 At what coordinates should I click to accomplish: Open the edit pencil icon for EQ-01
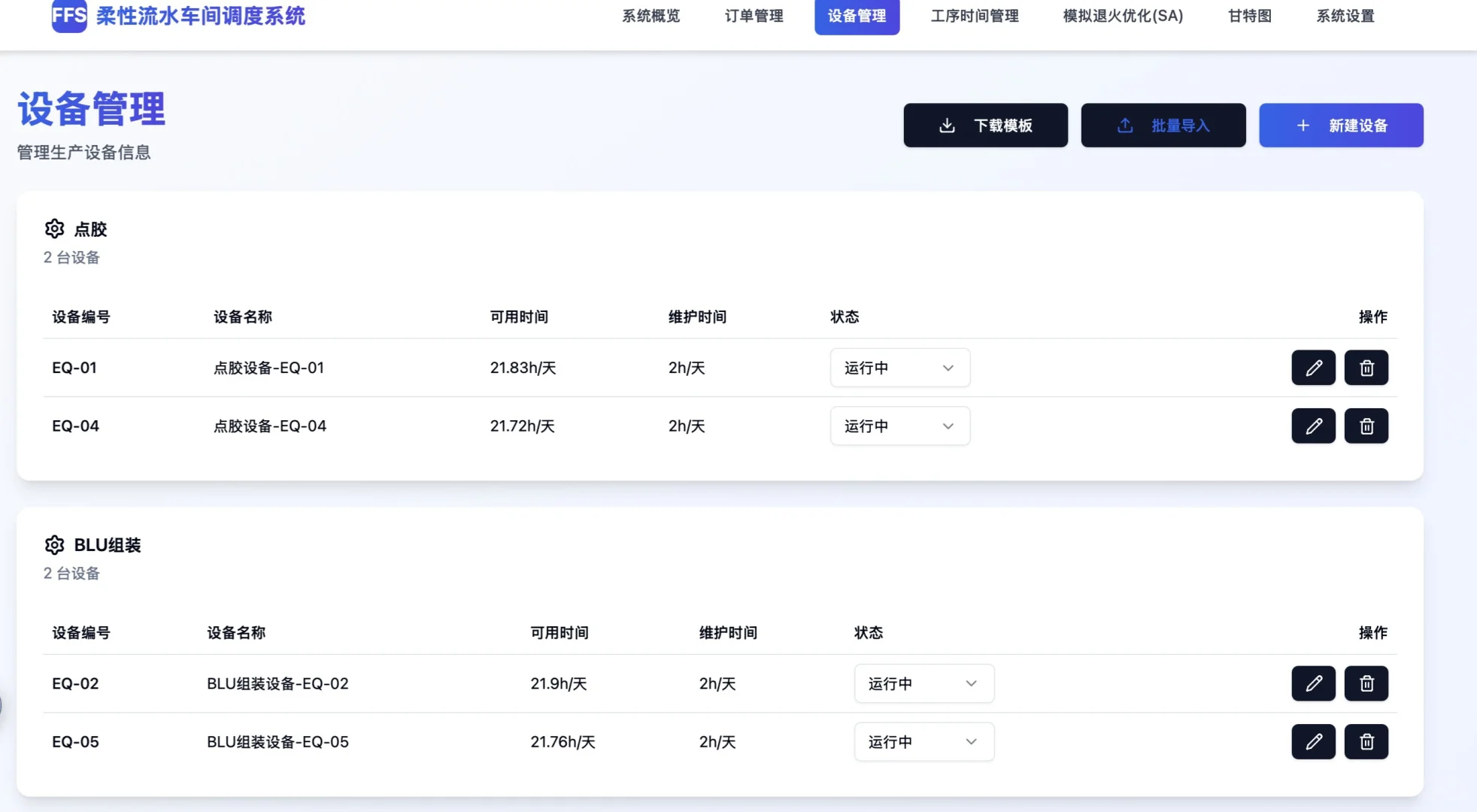click(1313, 368)
